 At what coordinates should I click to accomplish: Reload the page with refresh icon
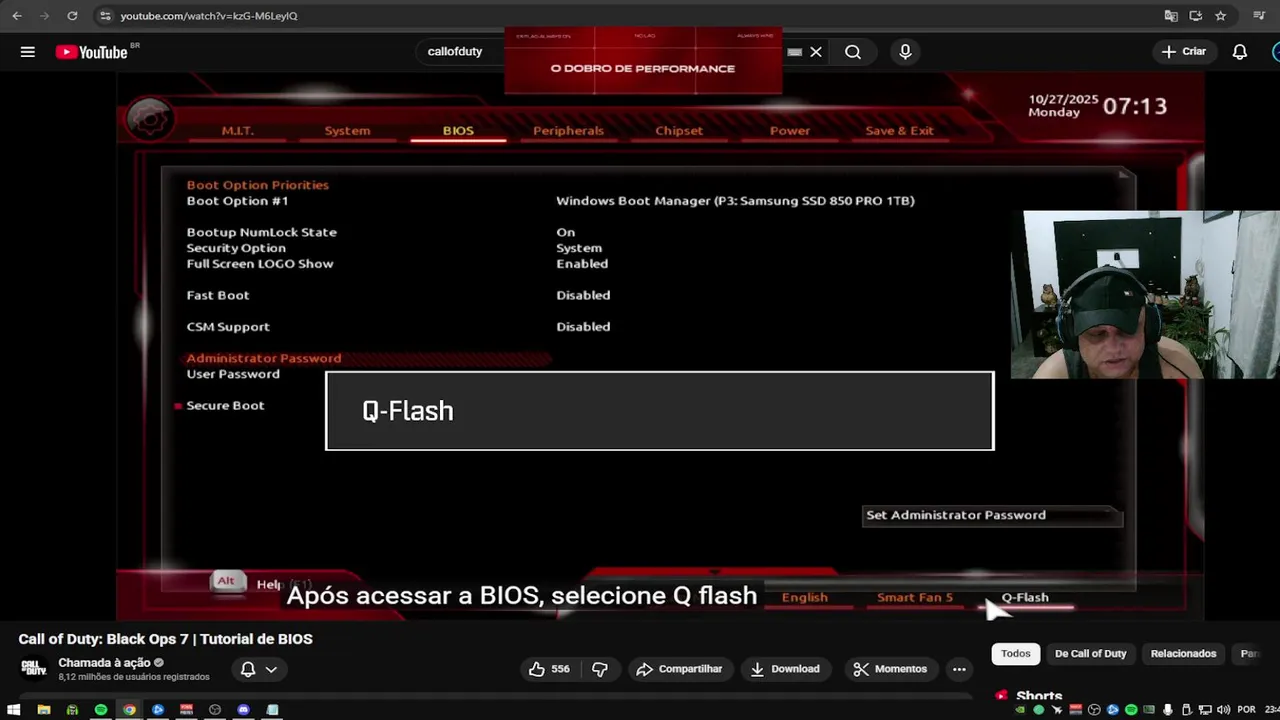[x=72, y=16]
